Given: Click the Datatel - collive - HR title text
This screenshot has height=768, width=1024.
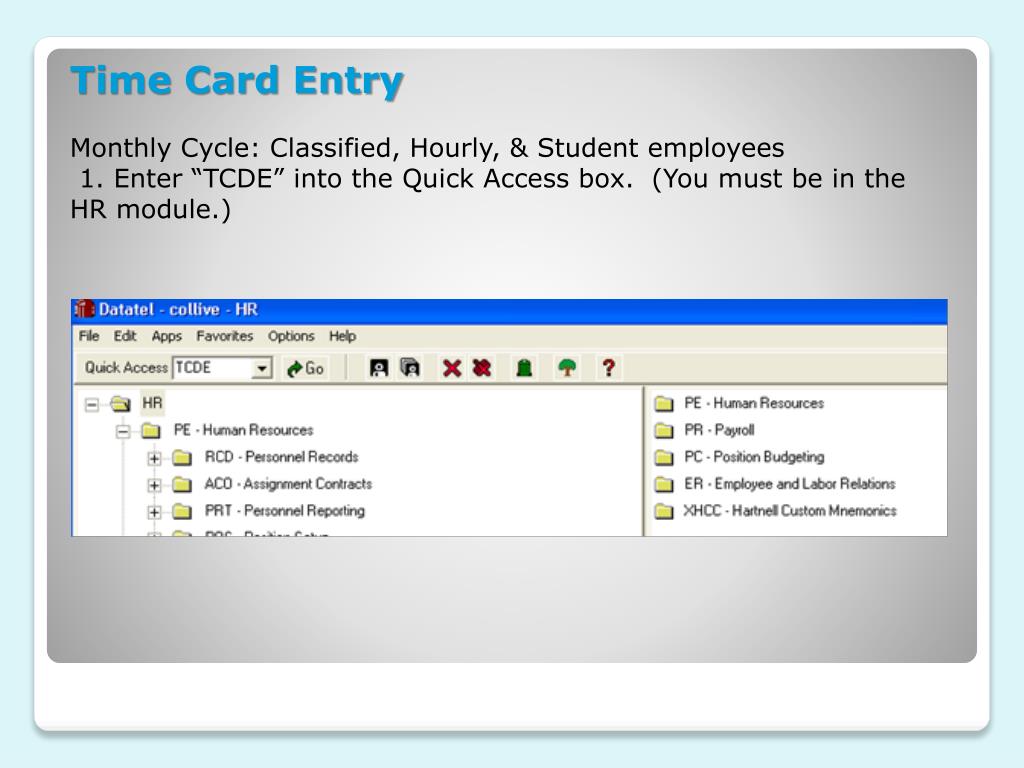Looking at the screenshot, I should tap(178, 309).
